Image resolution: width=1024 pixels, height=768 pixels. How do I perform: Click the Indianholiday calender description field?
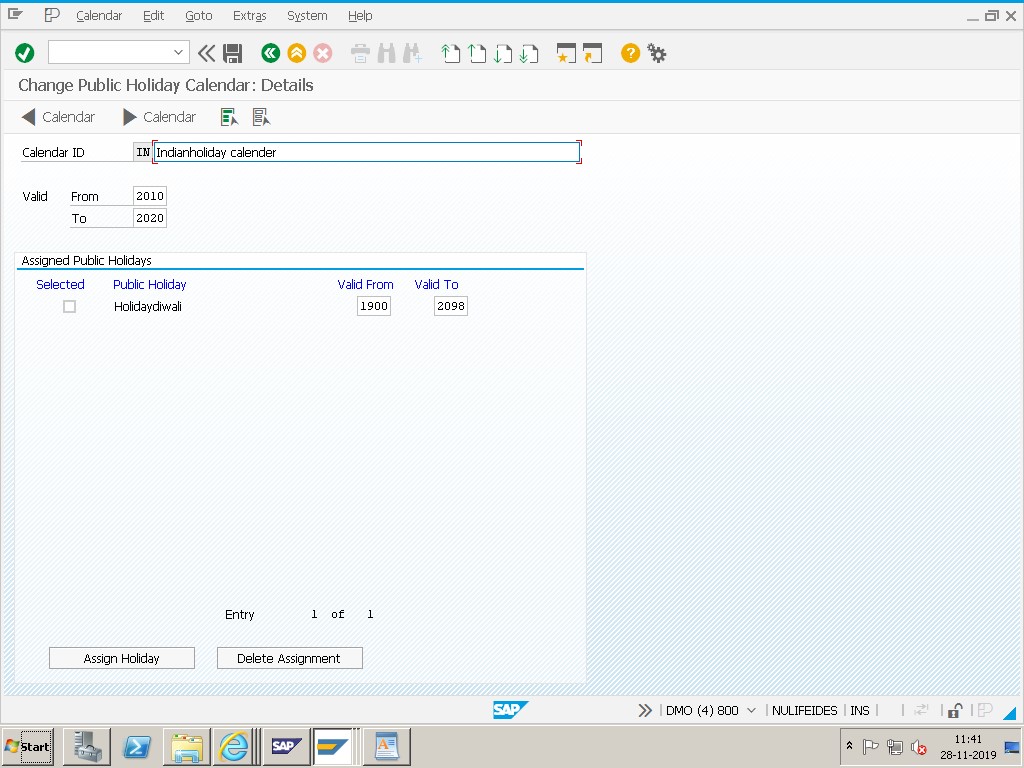(x=366, y=152)
